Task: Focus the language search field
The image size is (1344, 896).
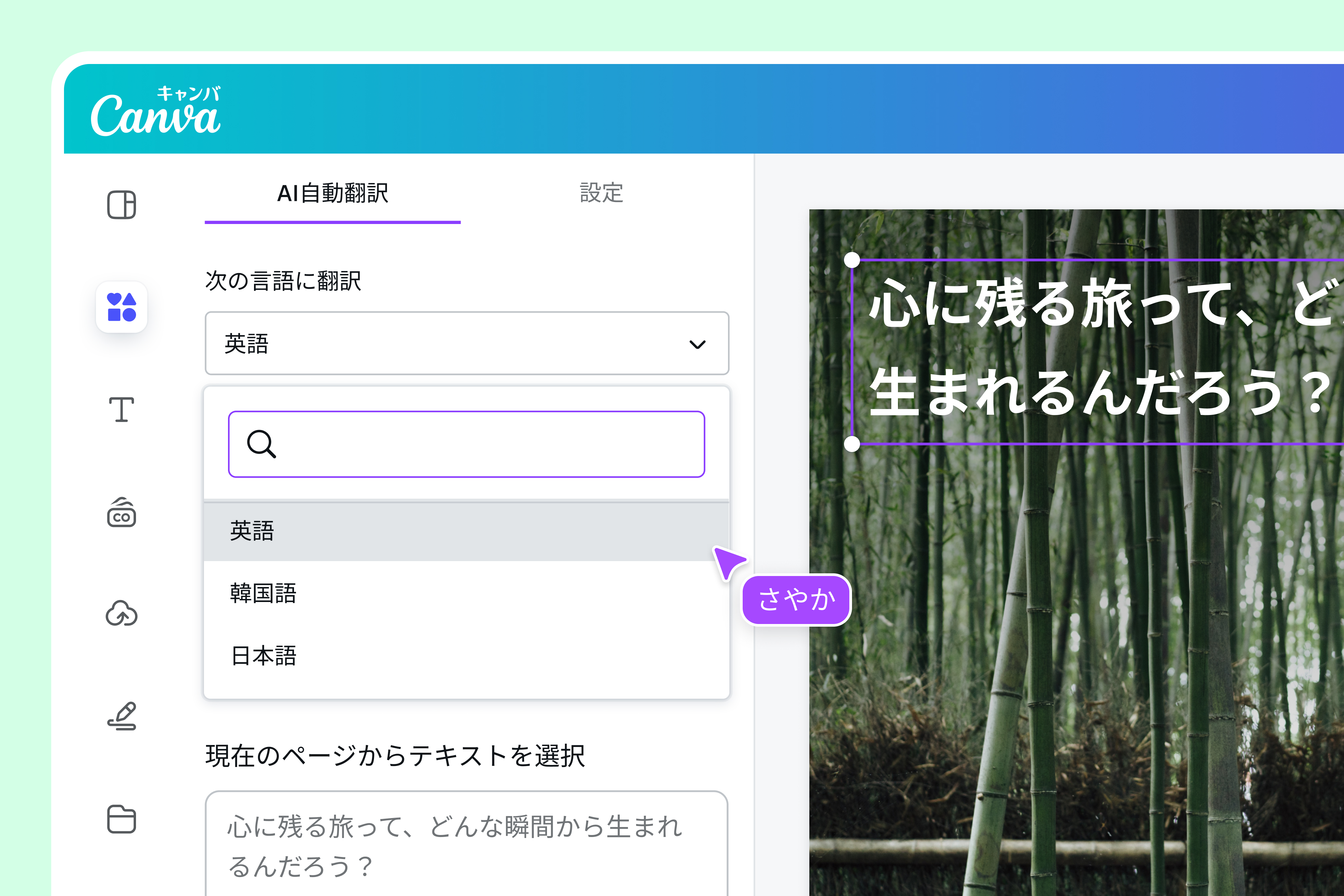Action: [x=467, y=444]
